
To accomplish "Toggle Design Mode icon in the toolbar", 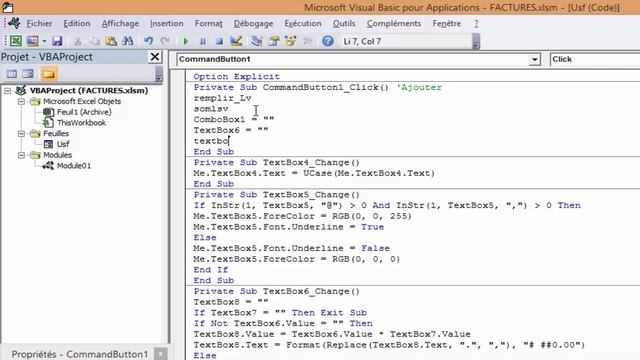I will tap(236, 41).
